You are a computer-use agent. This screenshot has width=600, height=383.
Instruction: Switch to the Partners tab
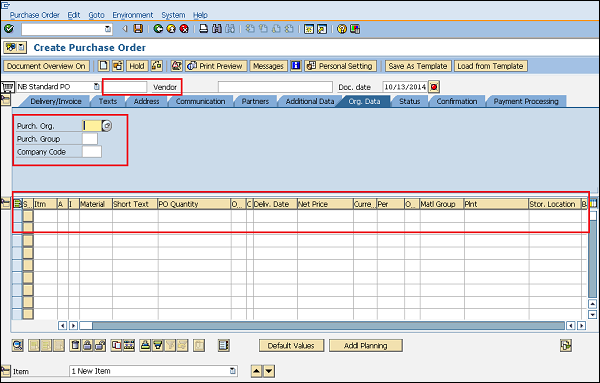coord(255,101)
